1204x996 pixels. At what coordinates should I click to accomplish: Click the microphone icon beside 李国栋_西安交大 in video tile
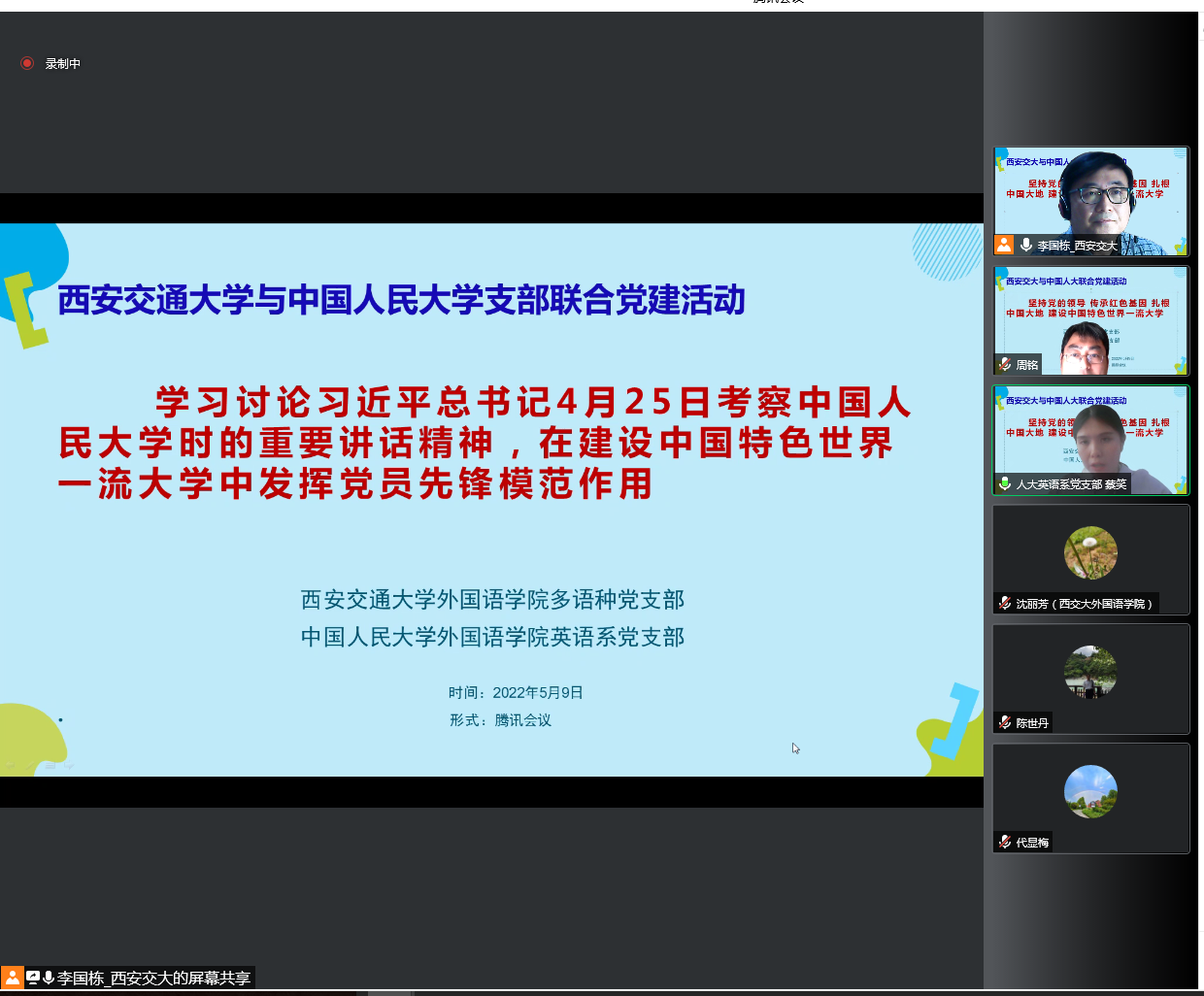pyautogui.click(x=1025, y=245)
